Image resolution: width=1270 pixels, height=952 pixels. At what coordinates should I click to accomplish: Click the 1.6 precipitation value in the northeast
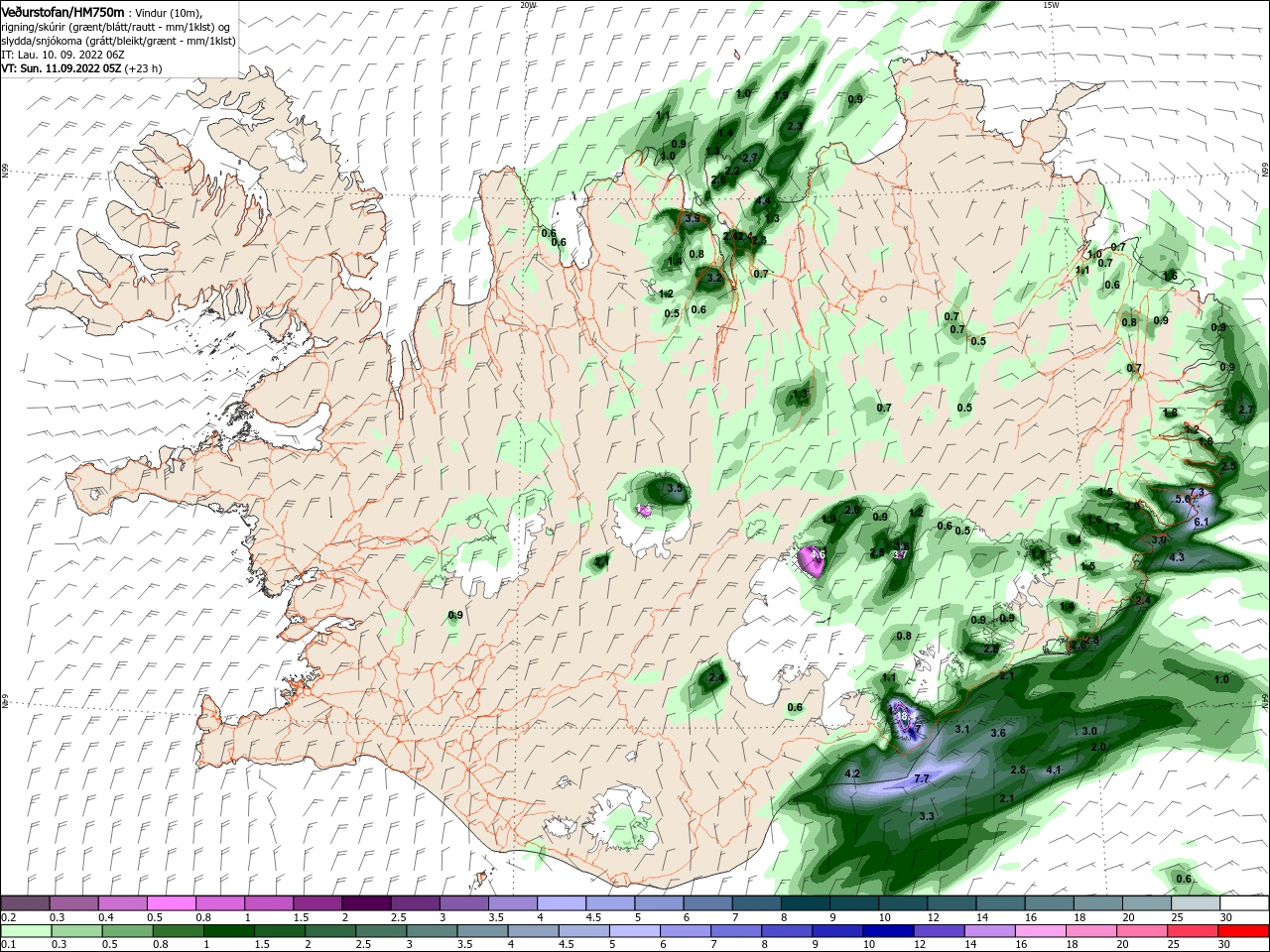pos(1170,276)
